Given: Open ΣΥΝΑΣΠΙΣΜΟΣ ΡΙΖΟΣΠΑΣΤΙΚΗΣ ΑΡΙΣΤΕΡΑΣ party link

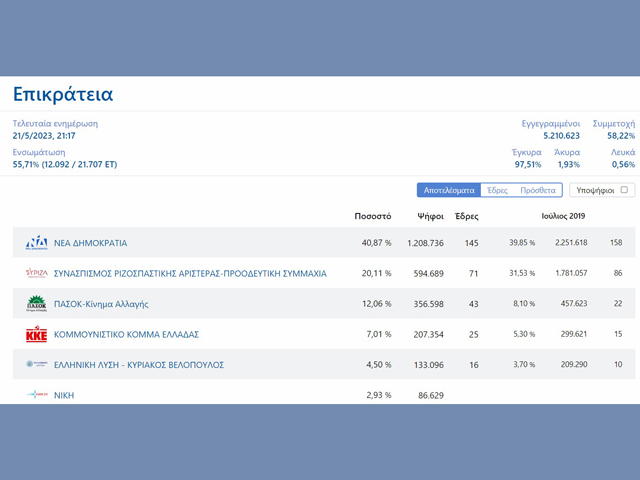Looking at the screenshot, I should (x=190, y=273).
